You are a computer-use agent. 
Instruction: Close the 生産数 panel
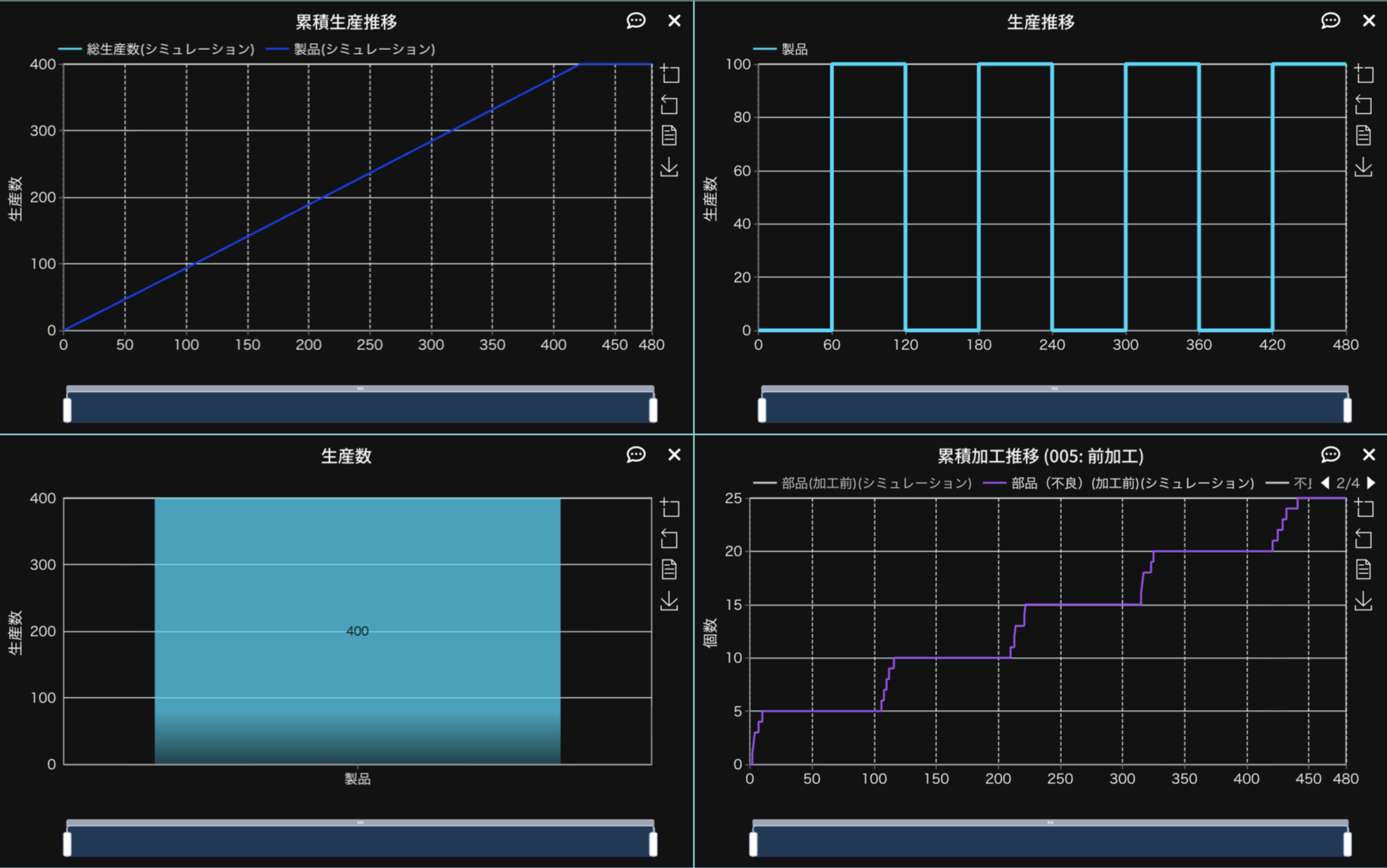[x=674, y=454]
